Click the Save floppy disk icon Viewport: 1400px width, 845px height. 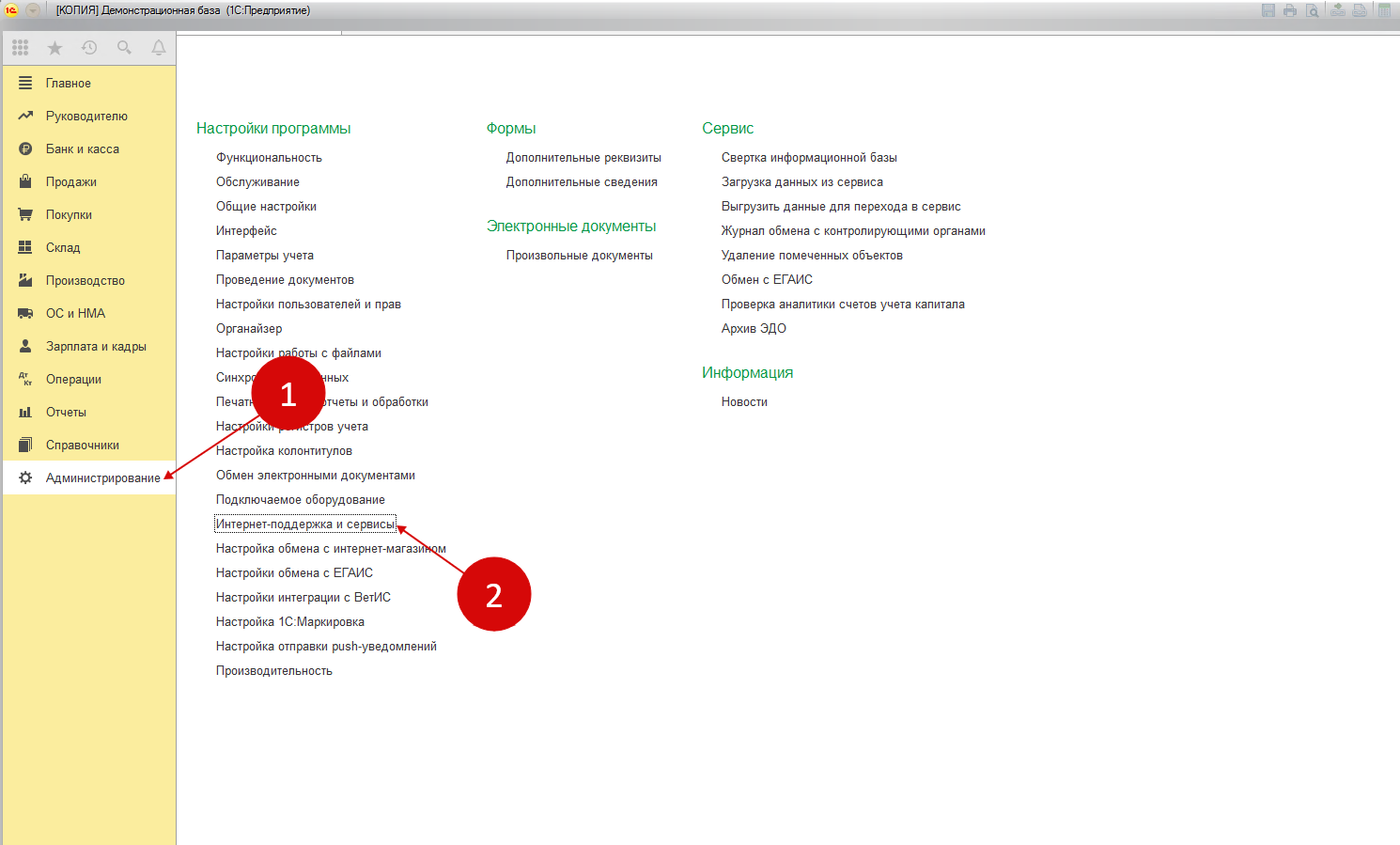(1268, 10)
